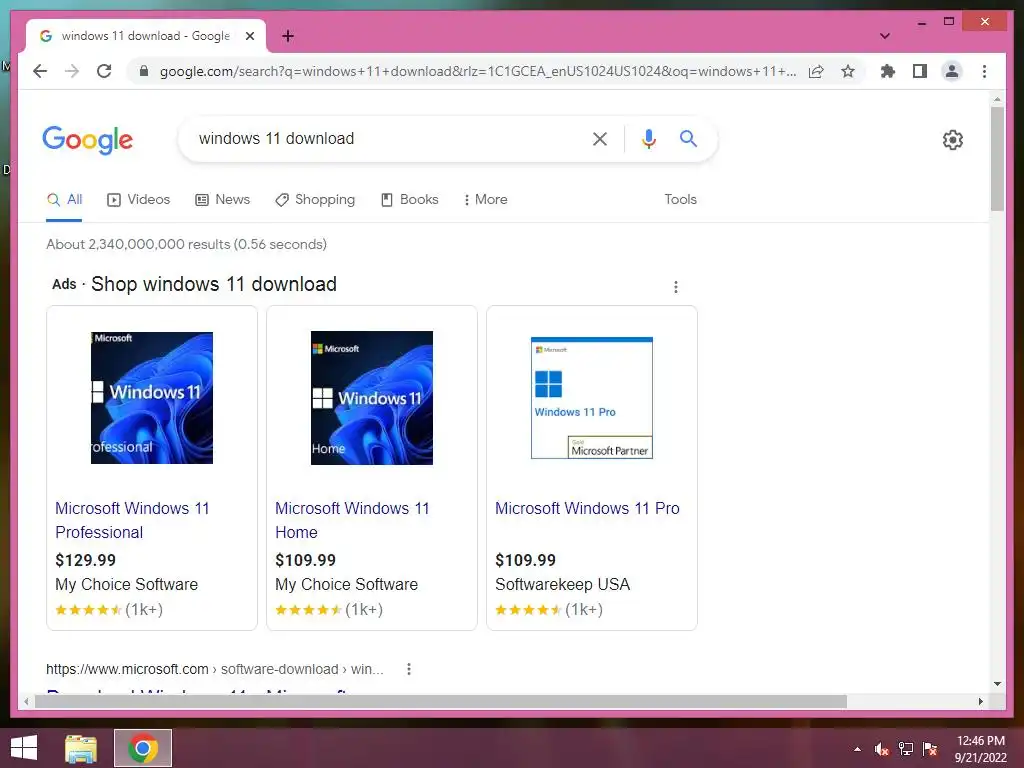
Task: Open the taskbar clock and date
Action: (x=980, y=749)
